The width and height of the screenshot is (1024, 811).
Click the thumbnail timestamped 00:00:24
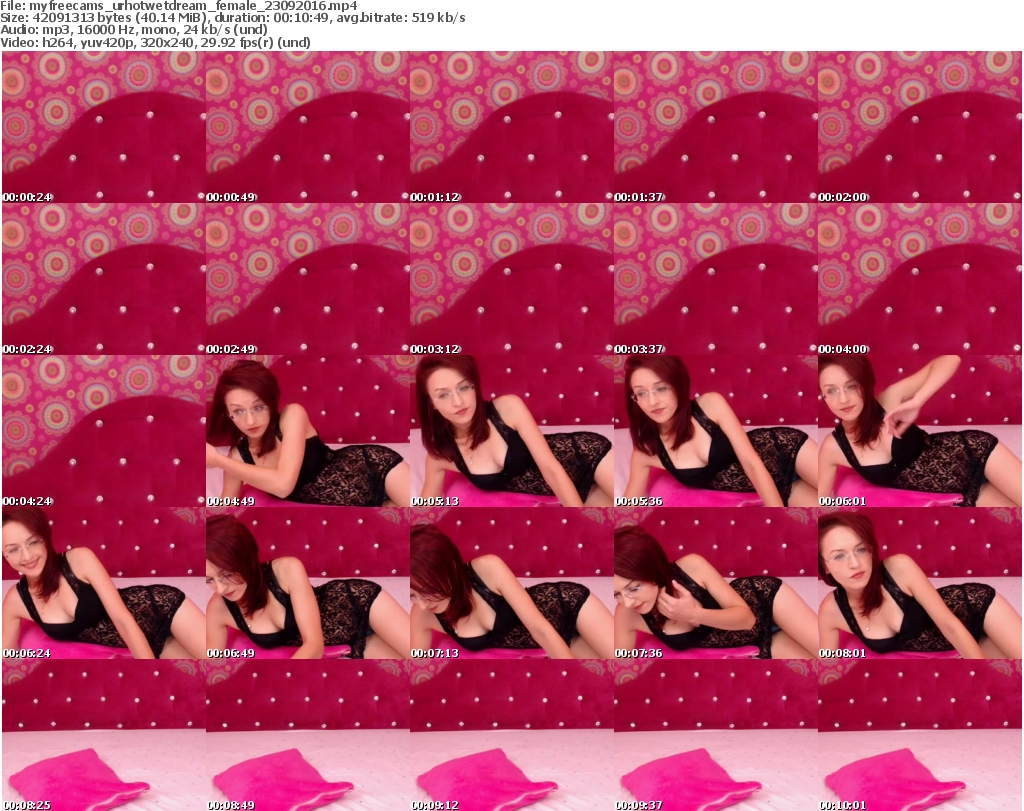[103, 127]
